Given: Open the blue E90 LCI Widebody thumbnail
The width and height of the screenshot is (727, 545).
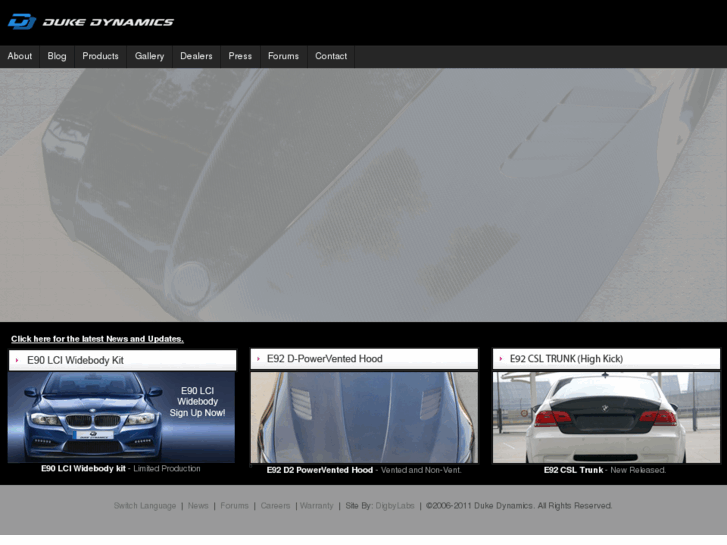Looking at the screenshot, I should click(x=121, y=417).
